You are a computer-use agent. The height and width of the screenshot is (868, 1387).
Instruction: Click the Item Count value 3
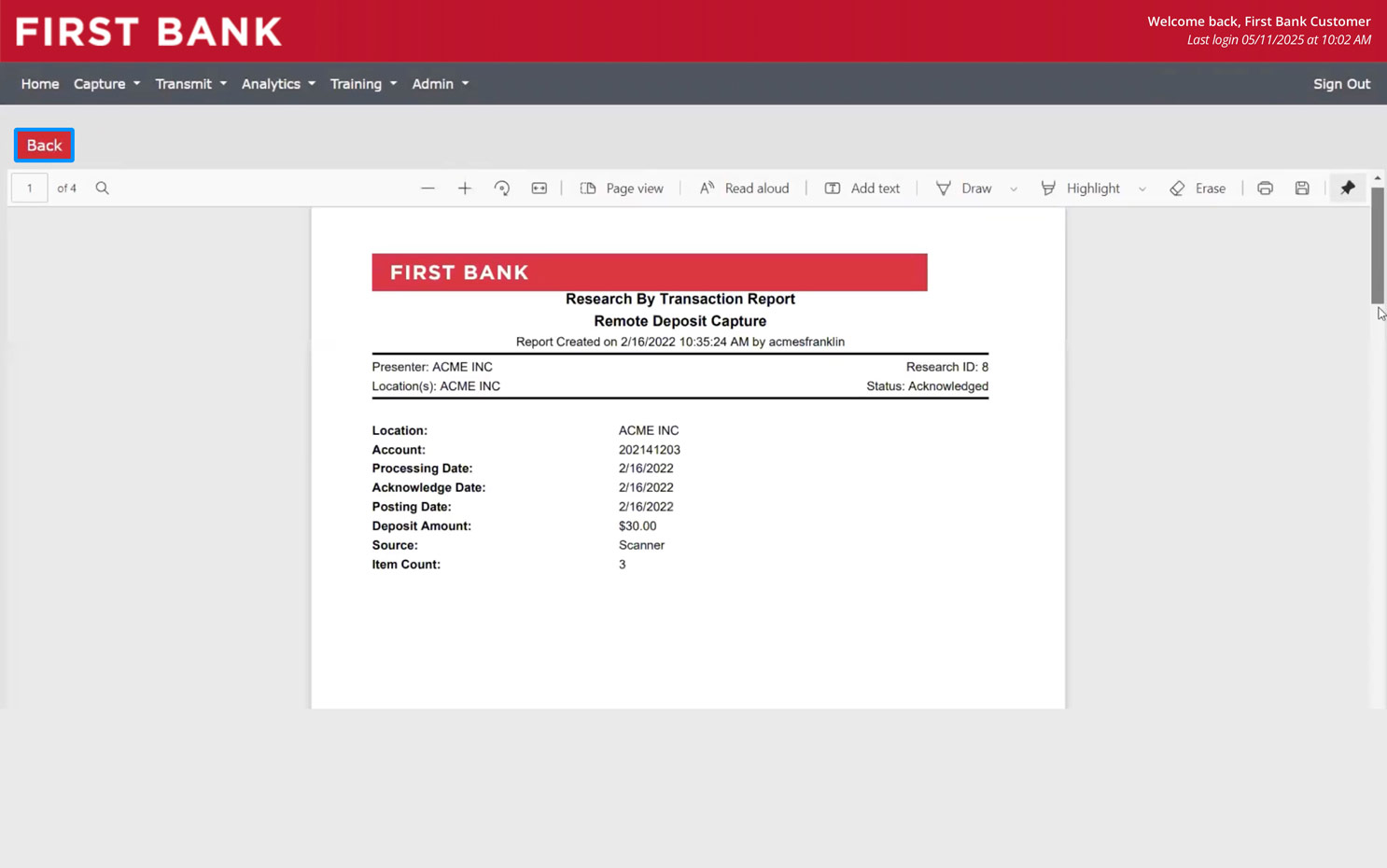pos(623,565)
